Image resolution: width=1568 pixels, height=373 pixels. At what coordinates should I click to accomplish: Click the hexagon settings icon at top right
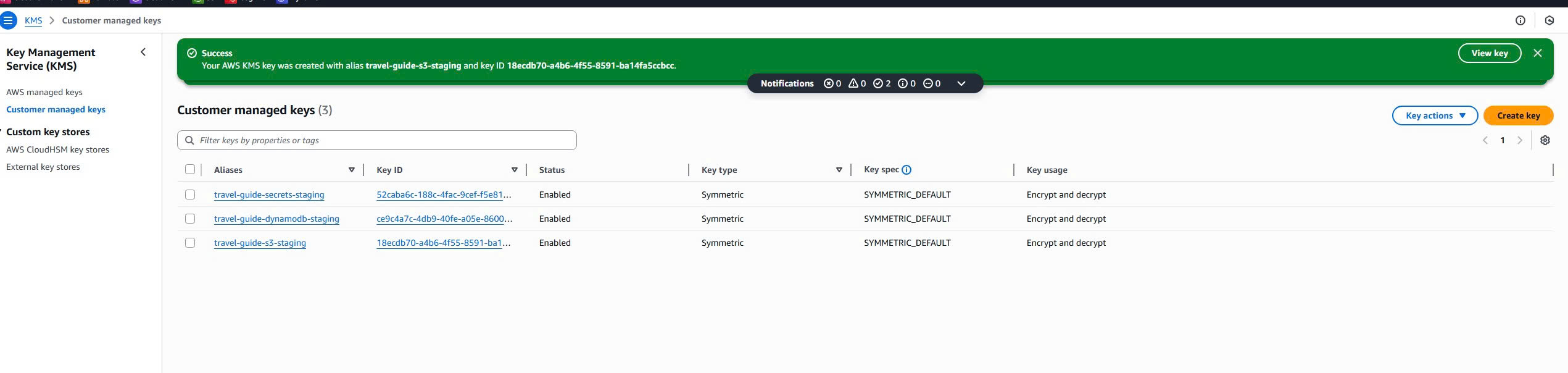pyautogui.click(x=1549, y=20)
